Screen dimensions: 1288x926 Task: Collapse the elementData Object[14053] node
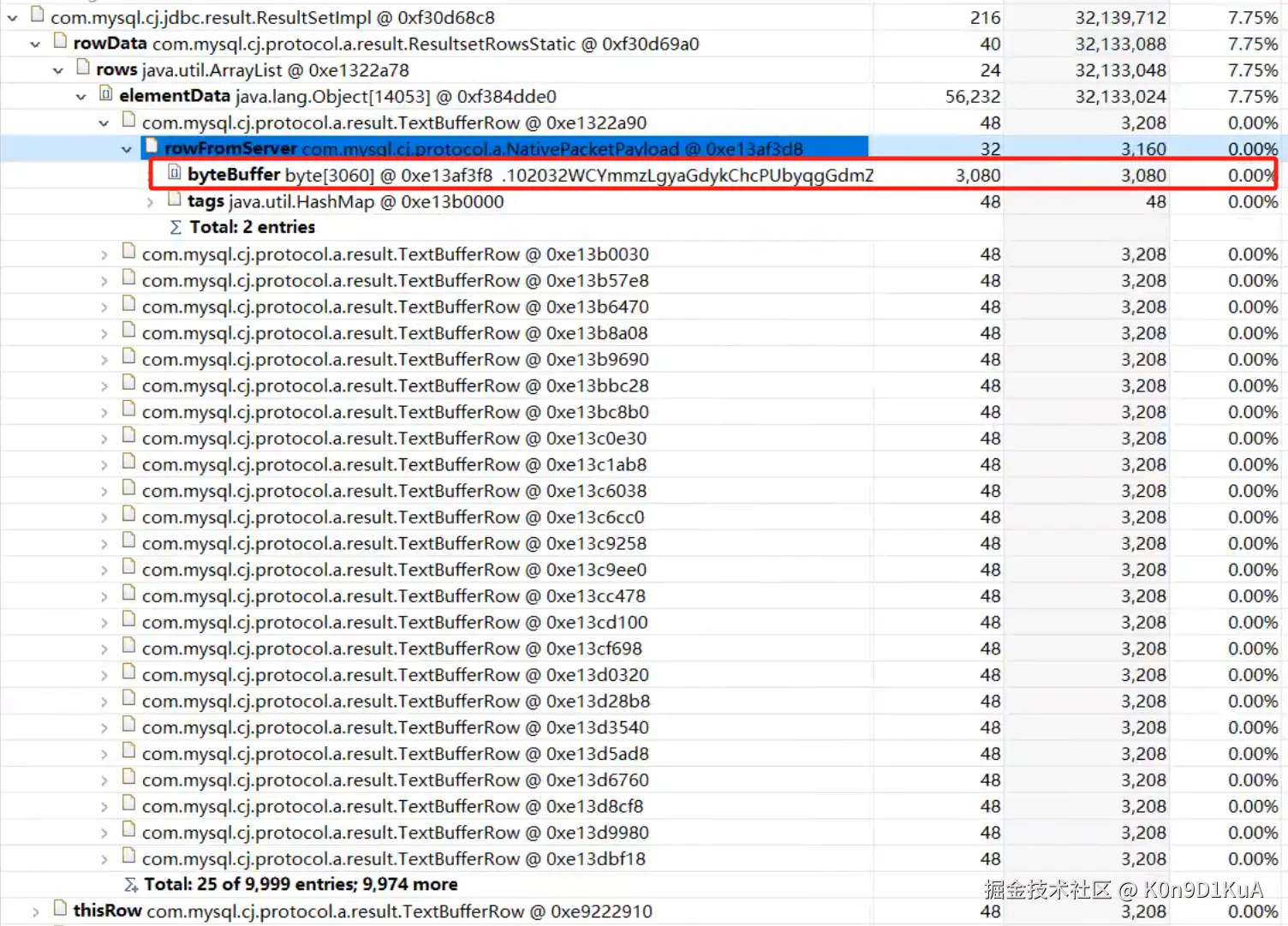click(x=81, y=97)
